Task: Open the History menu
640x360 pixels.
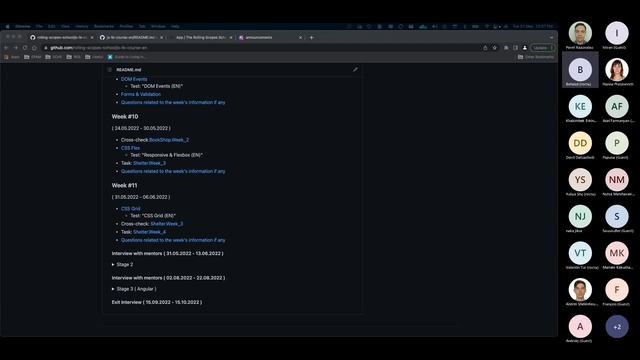Action: 82,27
